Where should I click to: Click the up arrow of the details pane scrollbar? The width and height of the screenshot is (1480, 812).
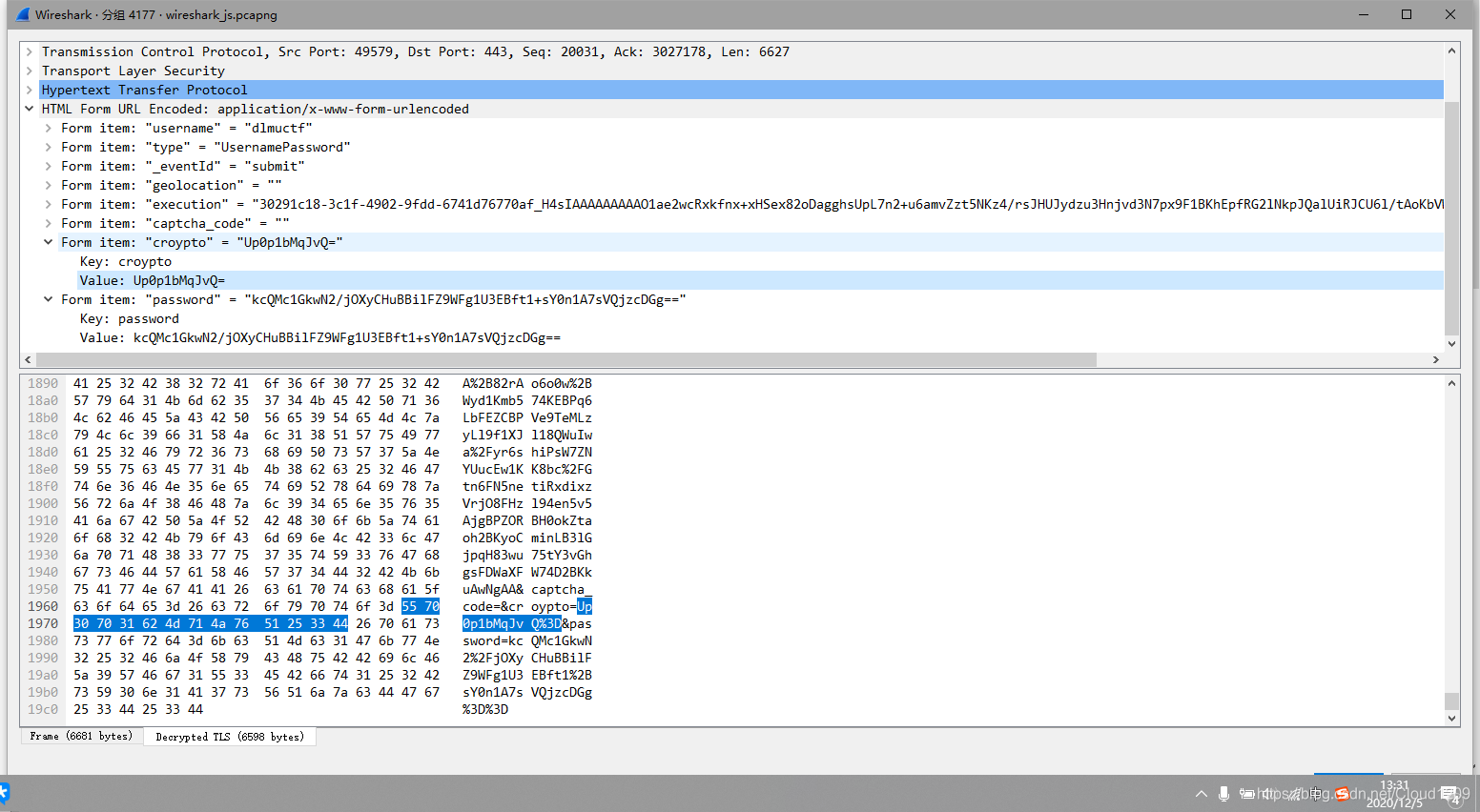tap(1452, 51)
